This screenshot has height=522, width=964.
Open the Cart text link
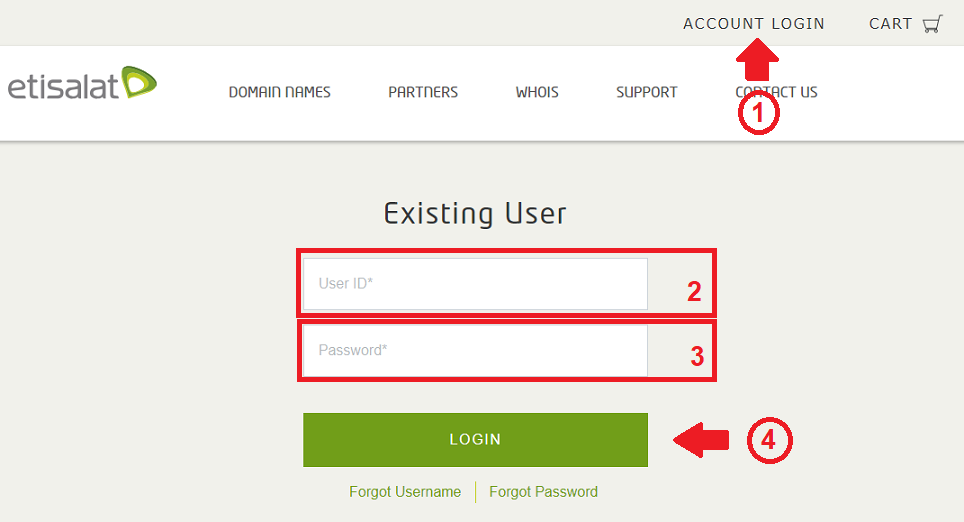point(890,24)
